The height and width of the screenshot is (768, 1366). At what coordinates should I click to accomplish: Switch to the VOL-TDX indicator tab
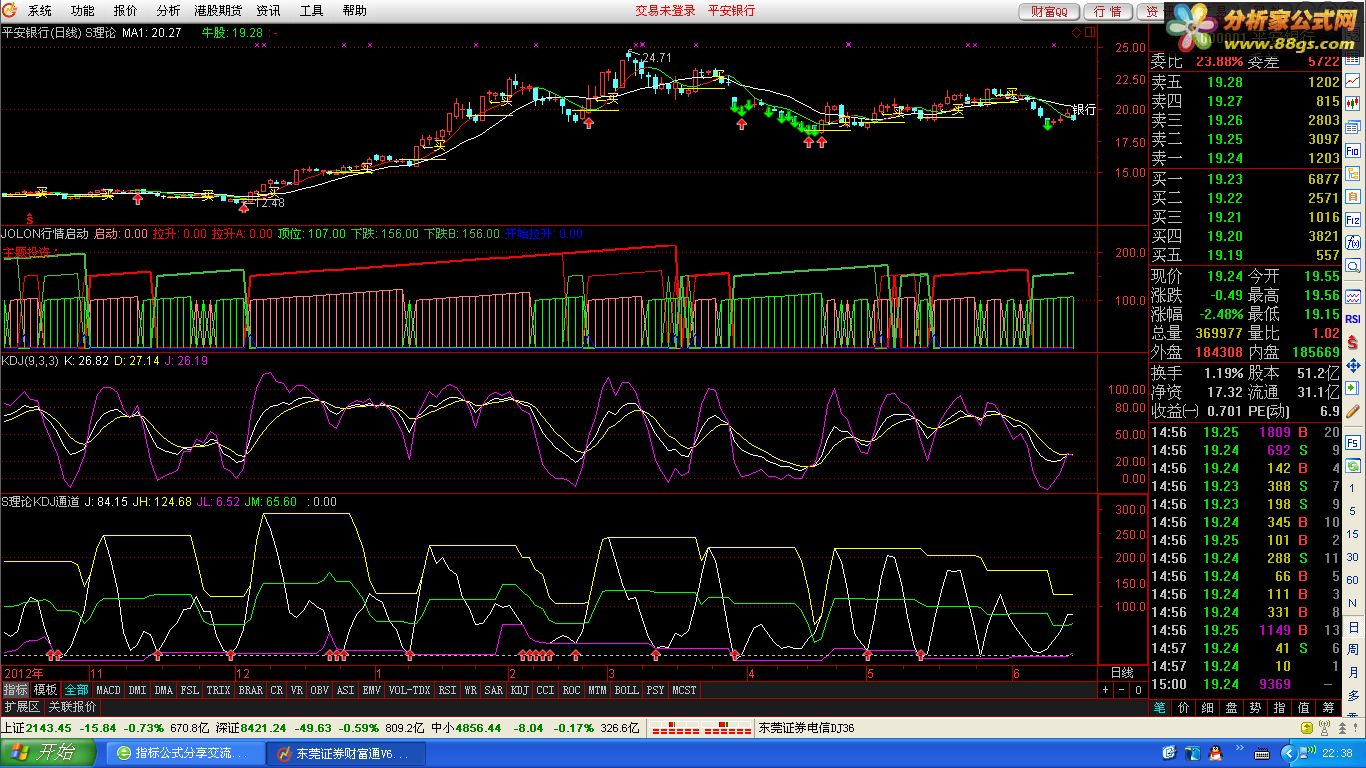tap(409, 690)
